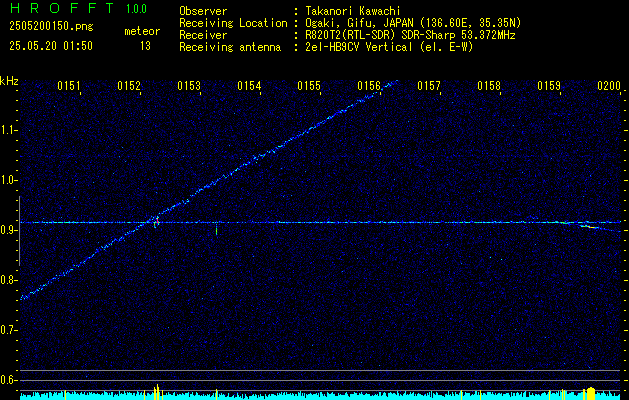Click the 0200 time axis label
Screen dimensions: 629x400
point(609,86)
